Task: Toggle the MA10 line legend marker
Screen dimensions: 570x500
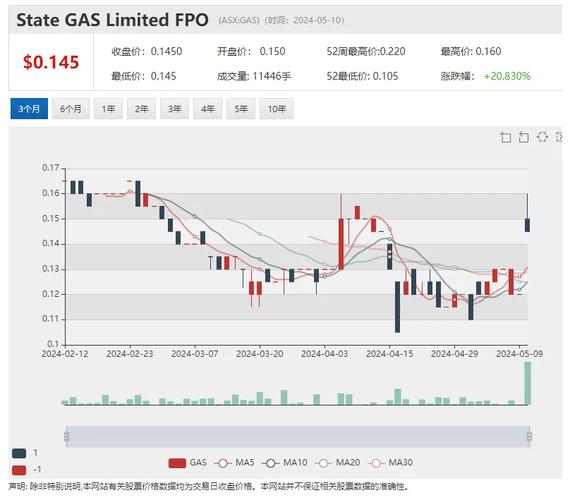Action: (x=271, y=463)
